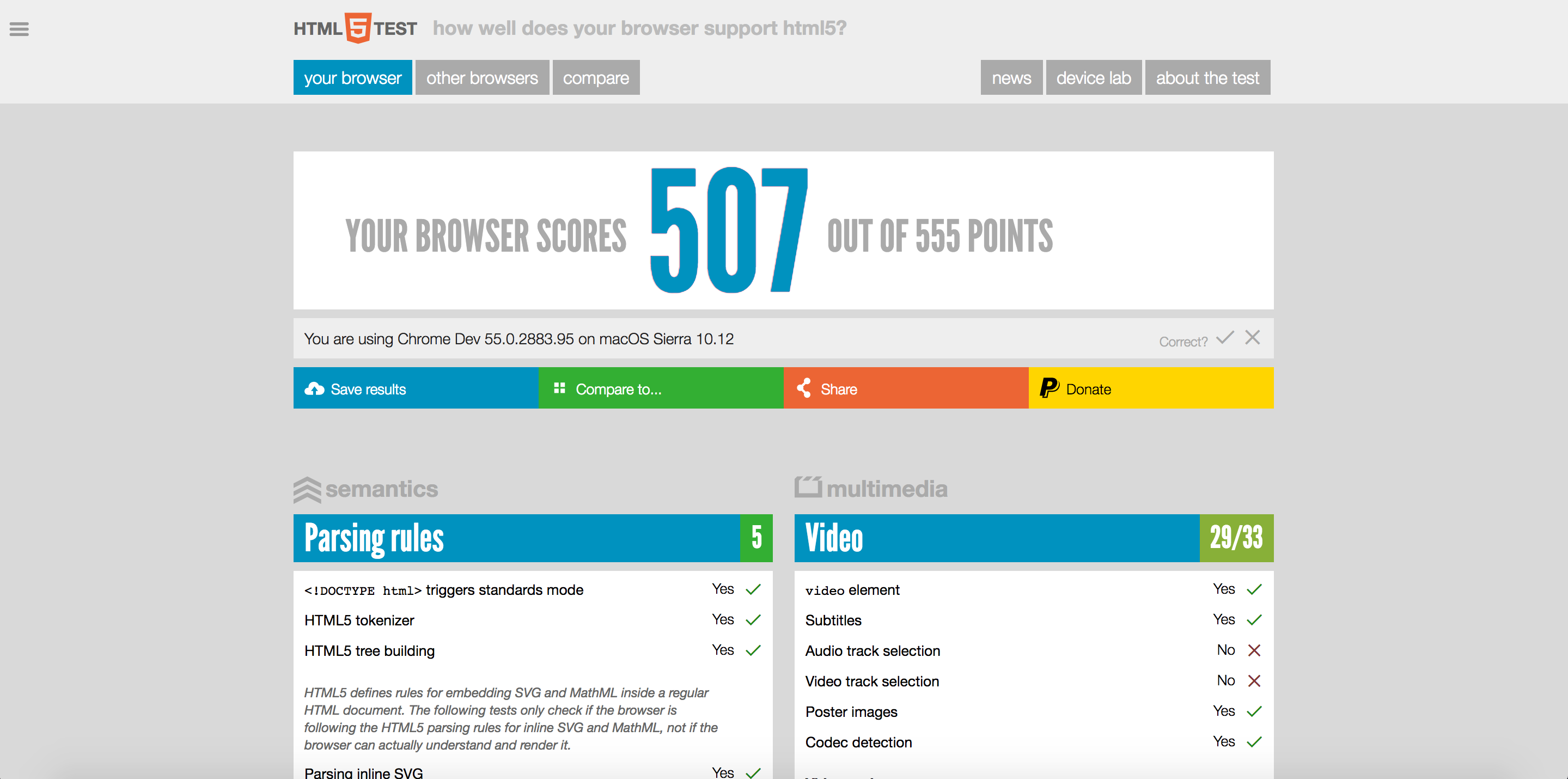1568x779 pixels.
Task: Click the tagline 'how well does your browser support html5?'
Action: 640,28
